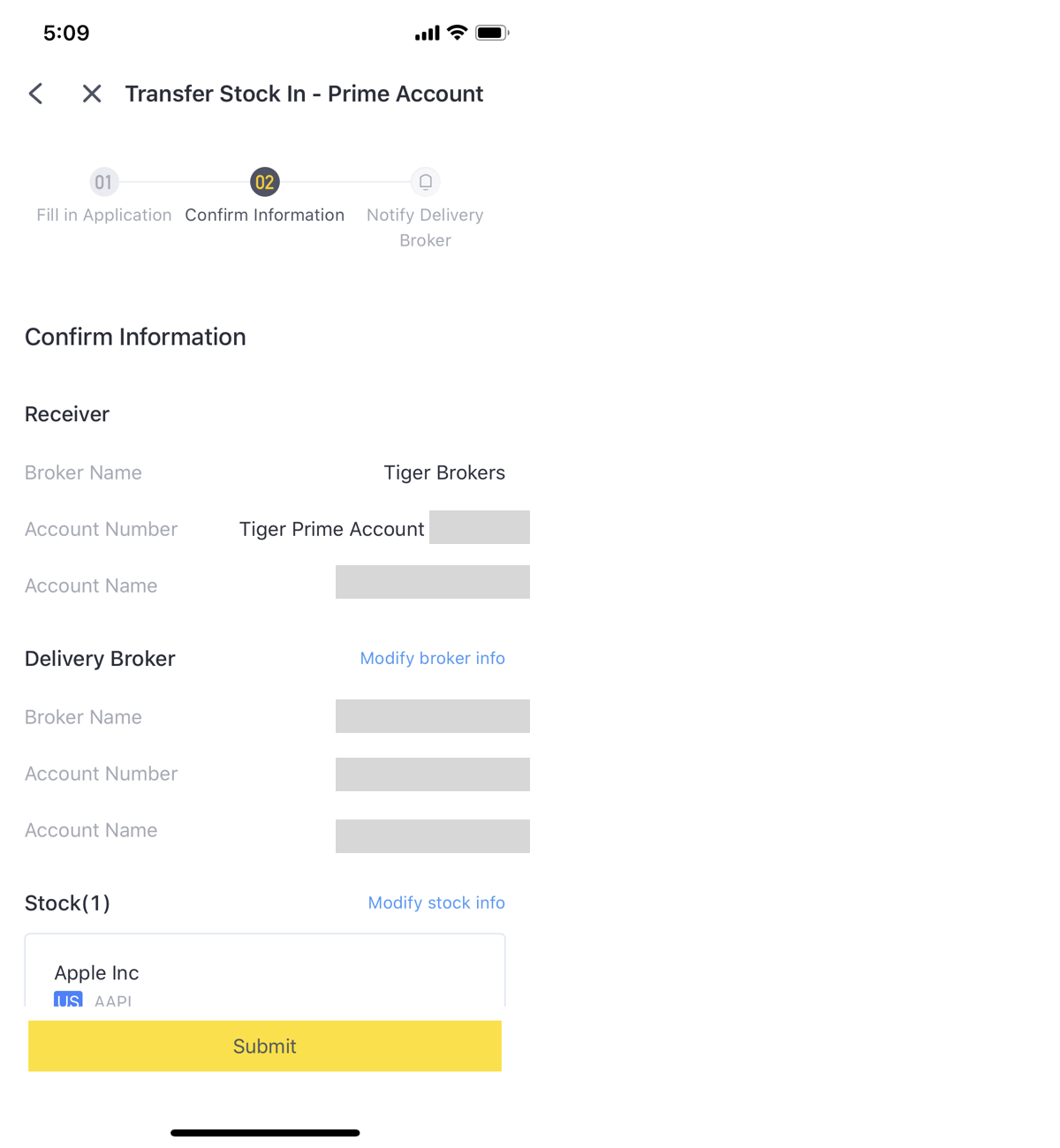Click Modify stock info link

(x=436, y=903)
